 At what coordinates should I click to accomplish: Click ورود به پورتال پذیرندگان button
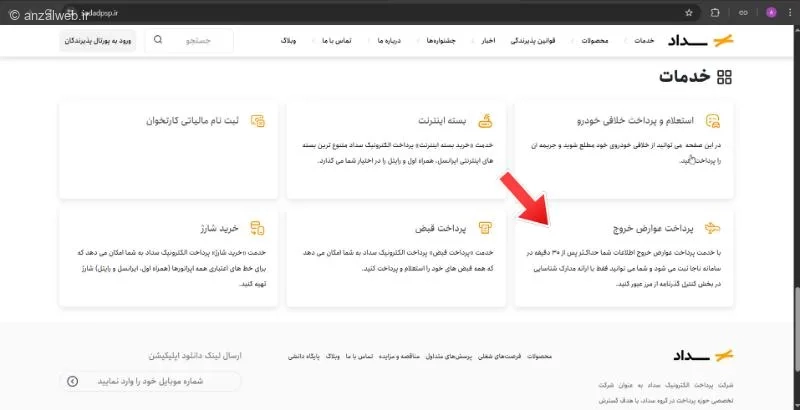pos(97,40)
